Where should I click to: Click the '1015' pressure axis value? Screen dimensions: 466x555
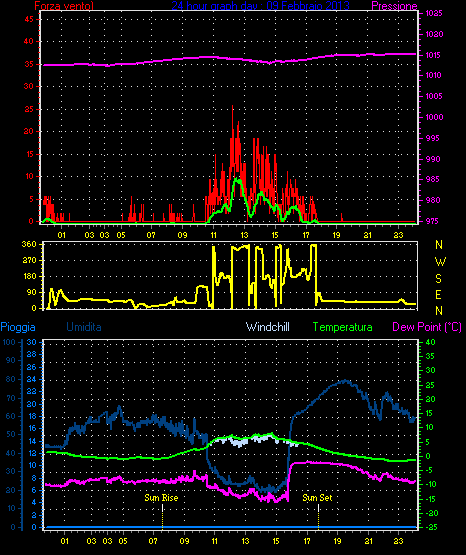(x=433, y=55)
